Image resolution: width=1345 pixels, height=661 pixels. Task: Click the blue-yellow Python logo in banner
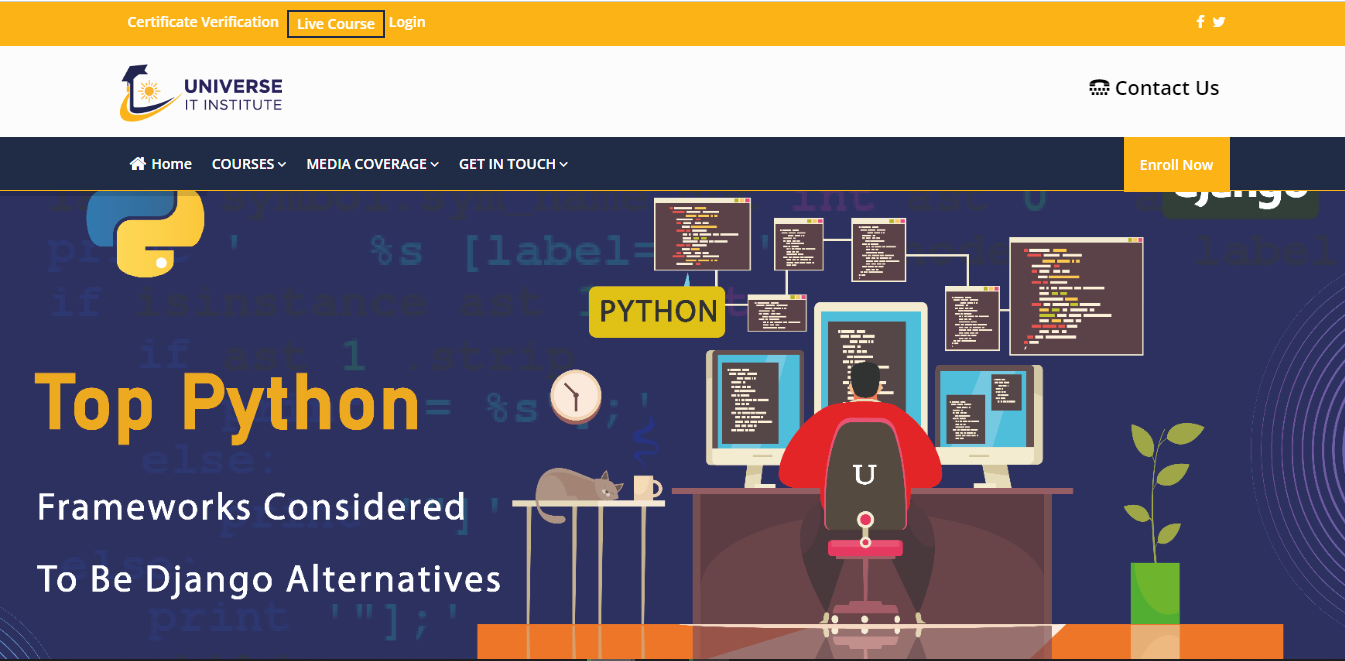click(145, 230)
